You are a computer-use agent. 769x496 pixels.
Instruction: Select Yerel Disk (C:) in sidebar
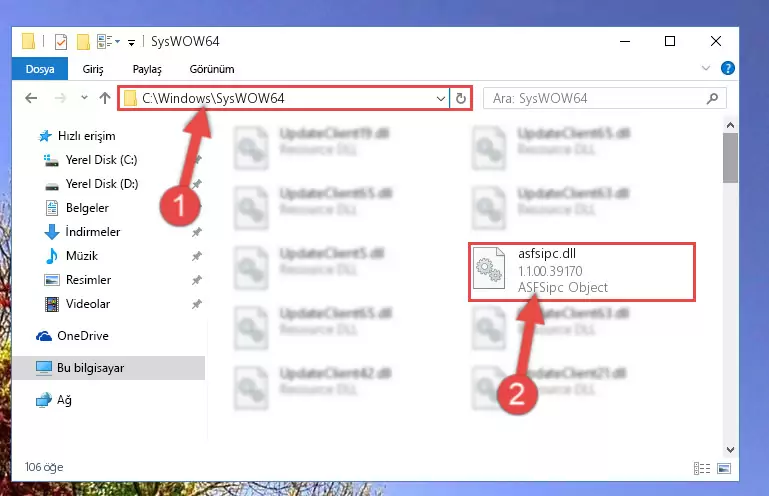(91, 160)
